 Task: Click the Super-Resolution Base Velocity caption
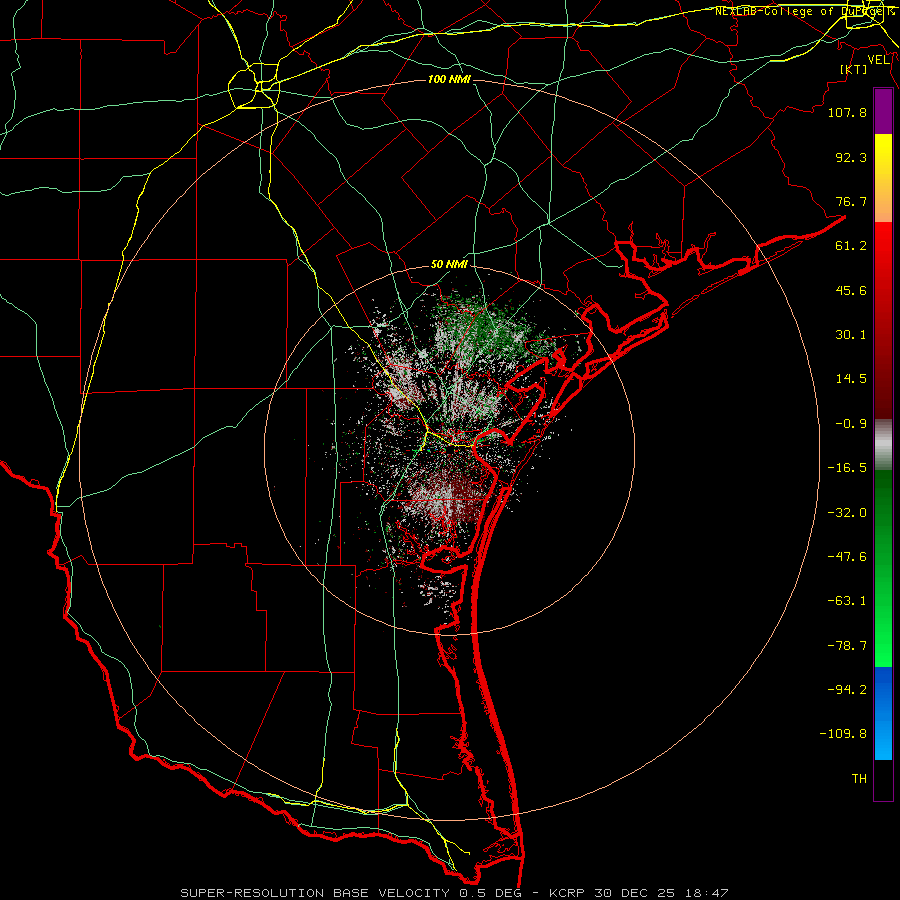click(454, 893)
